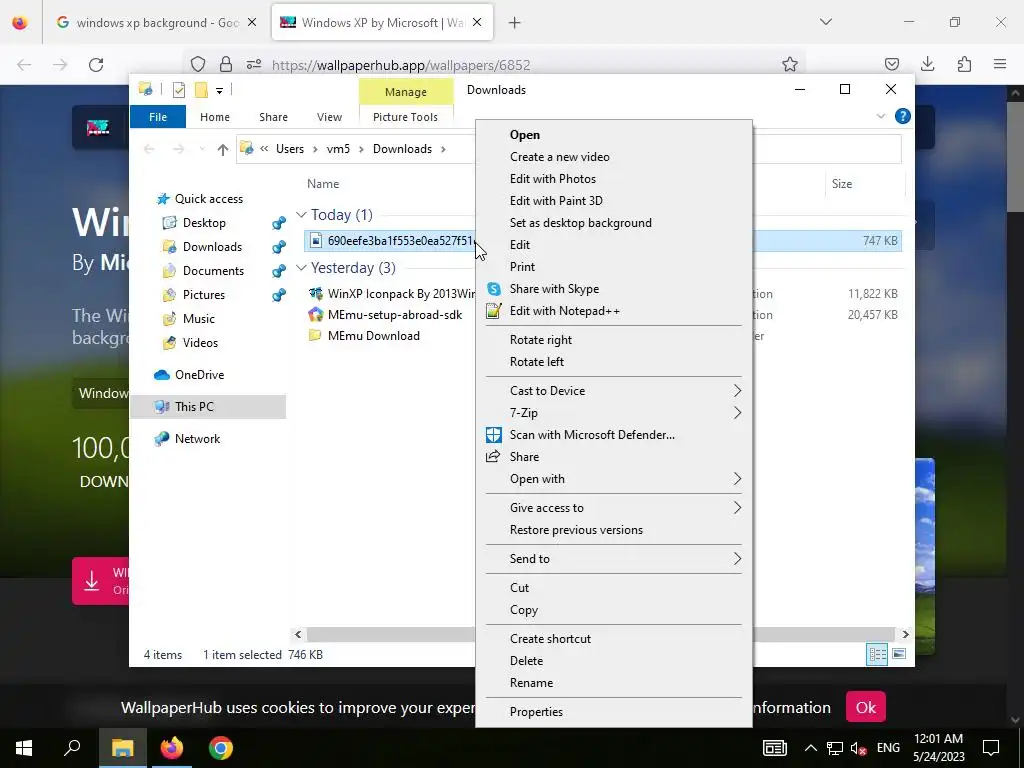The height and width of the screenshot is (768, 1024).
Task: Click the muted speaker tray icon
Action: pos(859,748)
